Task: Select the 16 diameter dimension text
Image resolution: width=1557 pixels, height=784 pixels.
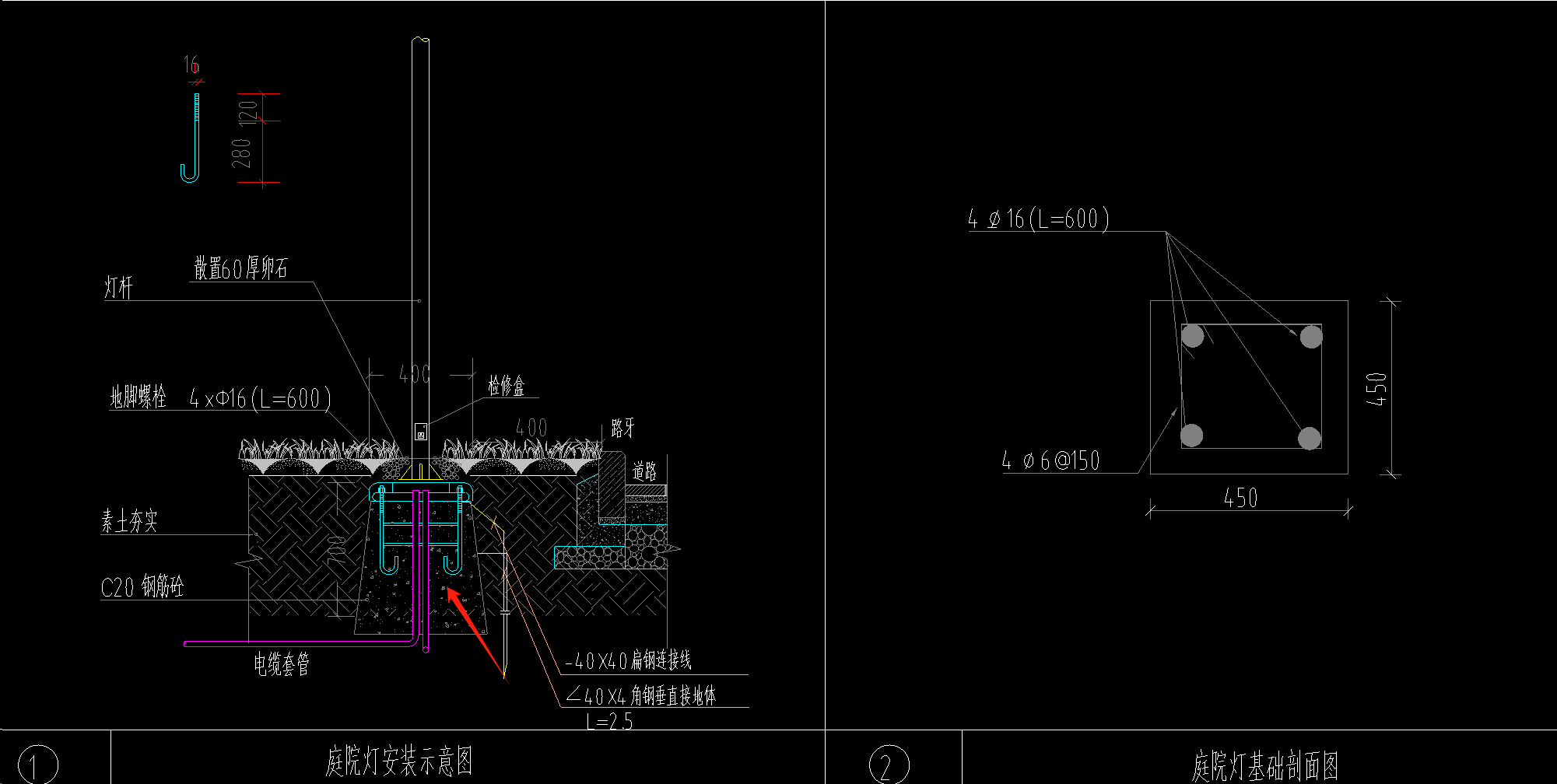Action: coord(191,65)
